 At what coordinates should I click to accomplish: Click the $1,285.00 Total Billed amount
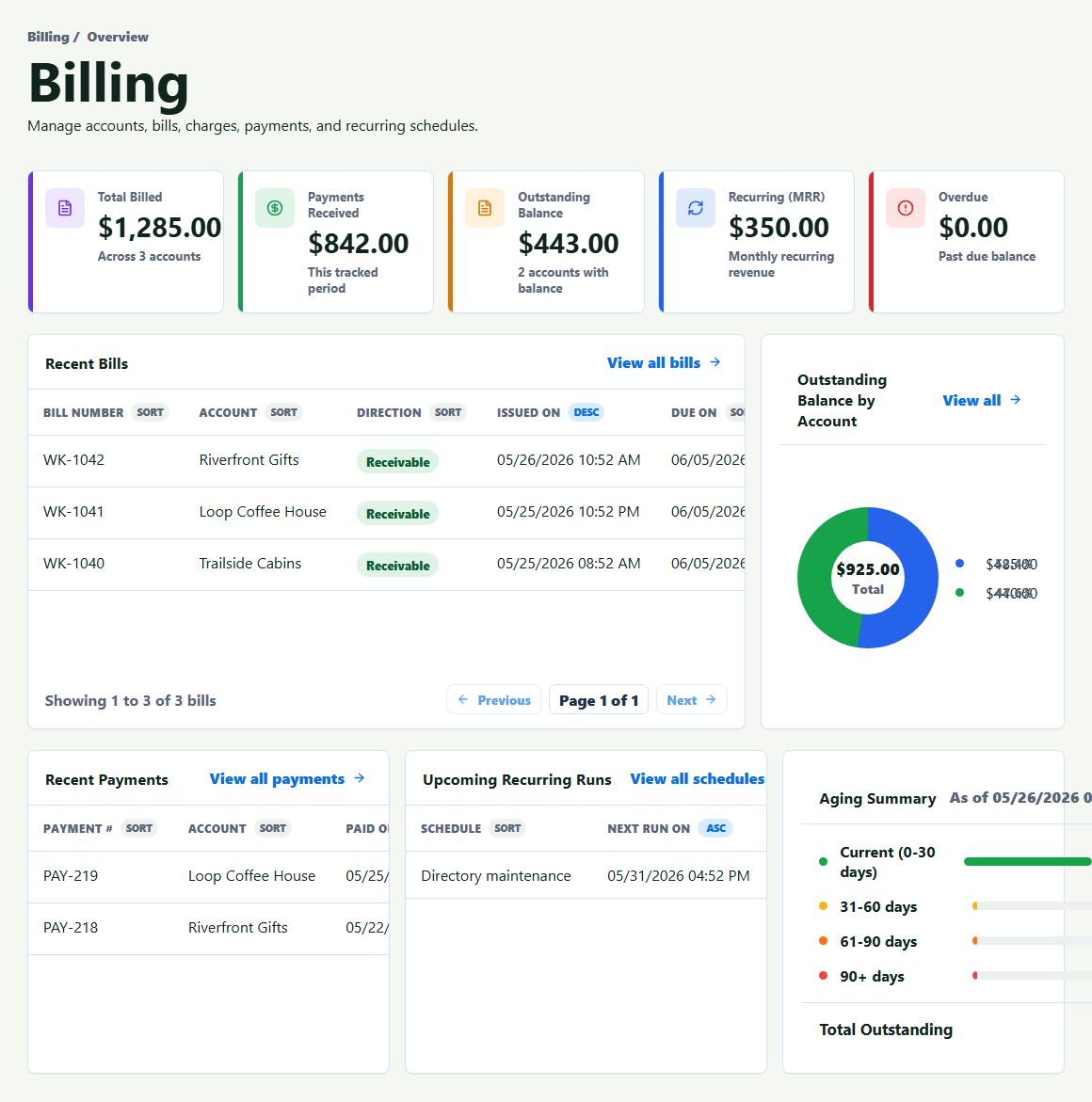[x=160, y=227]
